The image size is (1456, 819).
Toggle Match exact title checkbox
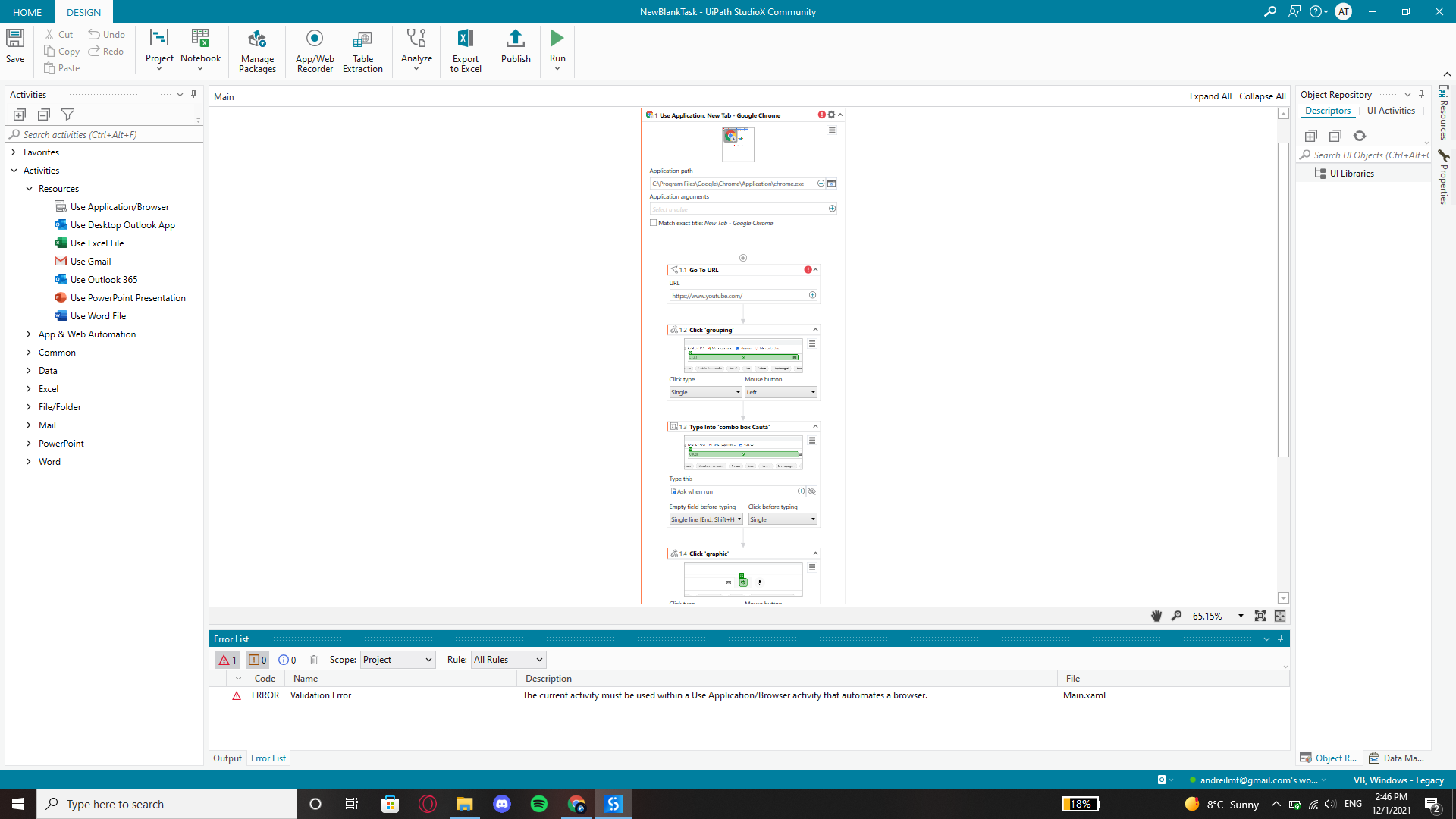[x=653, y=223]
